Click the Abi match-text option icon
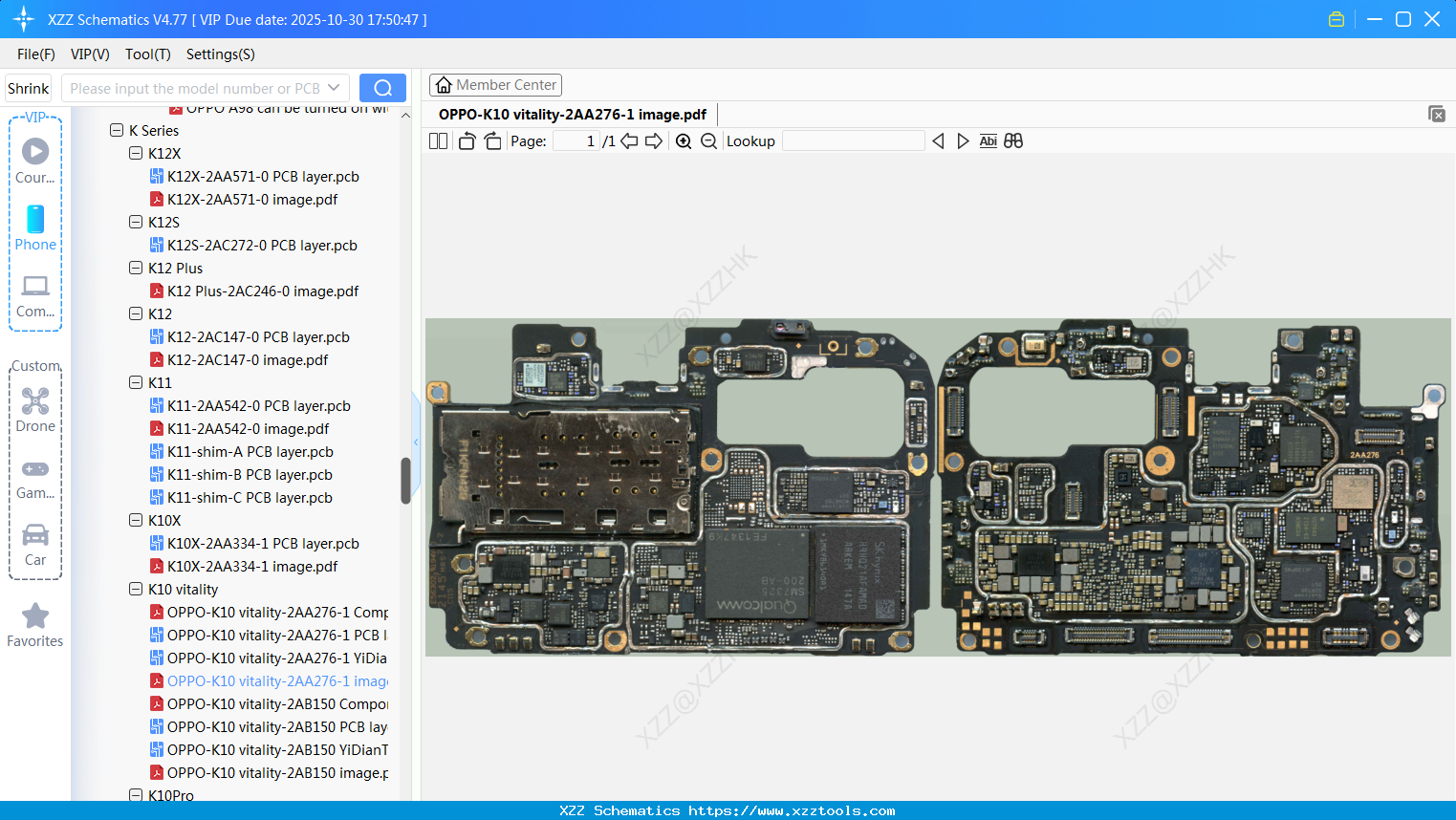This screenshot has width=1456, height=820. (x=989, y=141)
